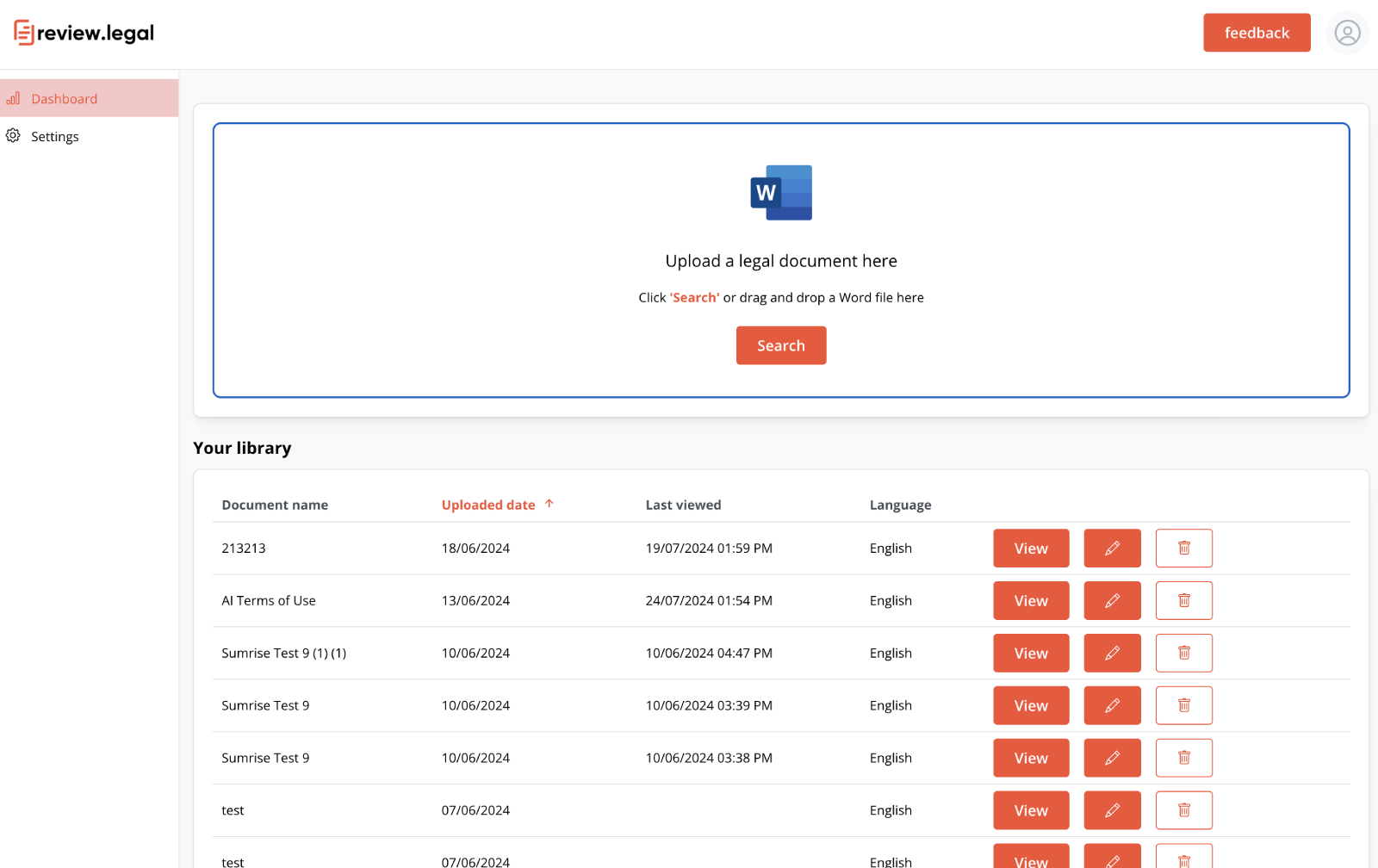View the AI Terms of Use document
The width and height of the screenshot is (1378, 868).
point(1031,601)
